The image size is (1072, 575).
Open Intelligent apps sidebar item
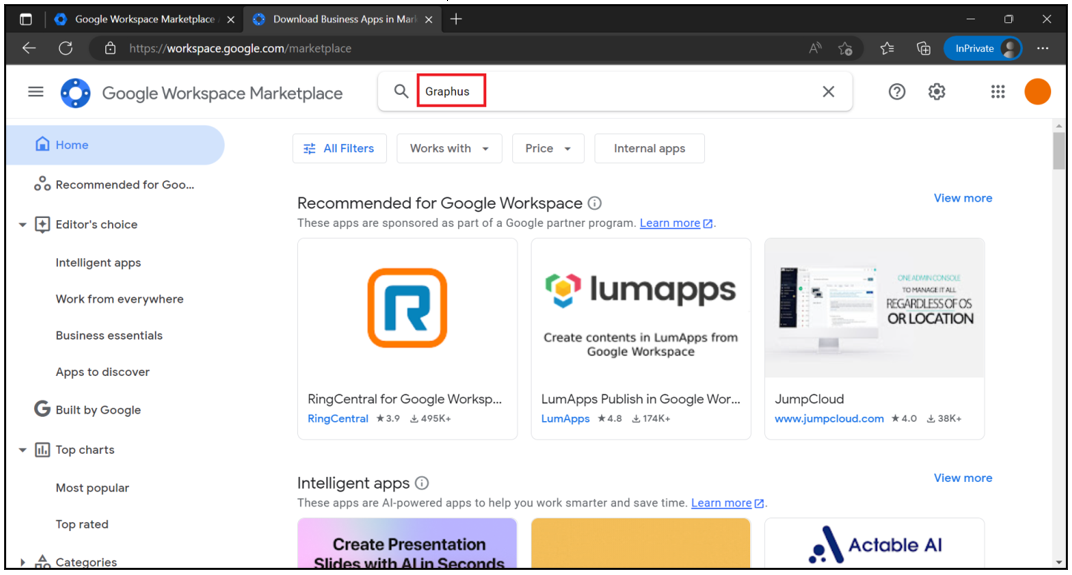tap(98, 263)
